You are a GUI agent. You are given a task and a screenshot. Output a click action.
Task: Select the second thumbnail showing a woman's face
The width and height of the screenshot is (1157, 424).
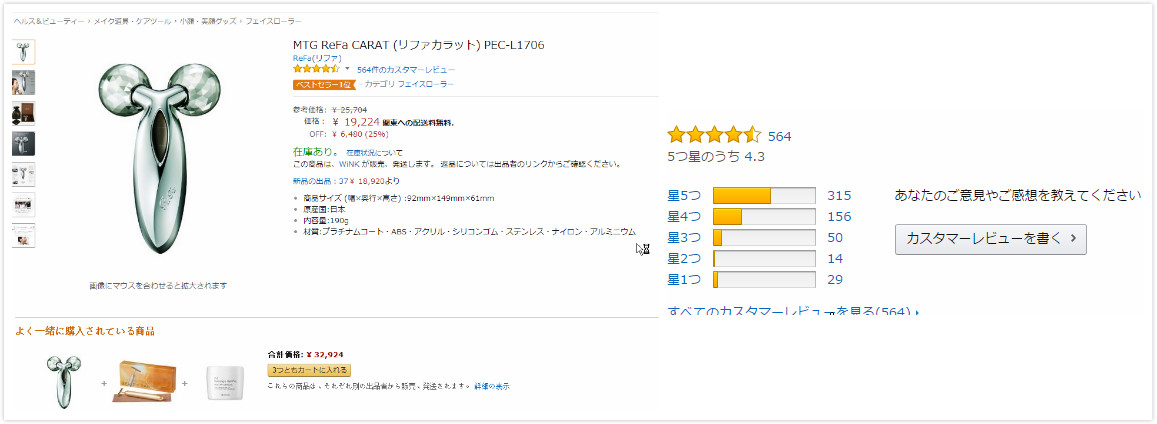pyautogui.click(x=23, y=82)
